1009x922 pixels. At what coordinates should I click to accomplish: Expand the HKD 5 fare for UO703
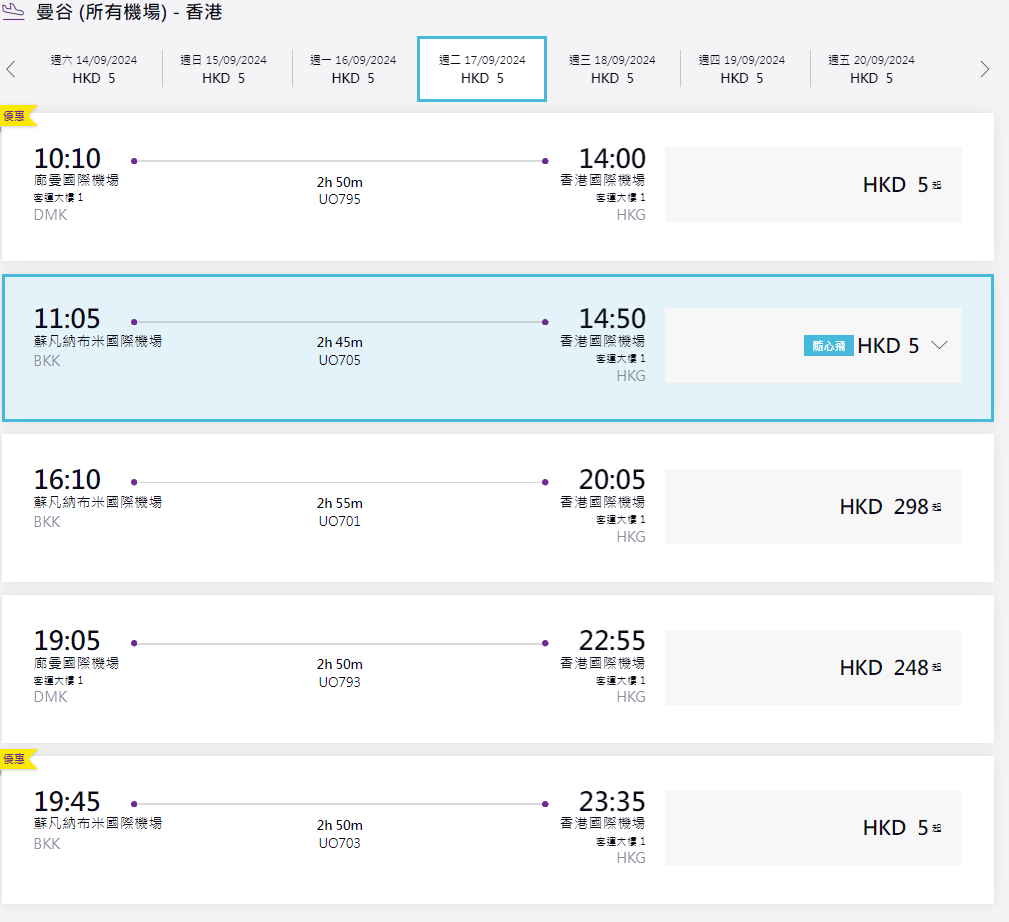tap(812, 828)
